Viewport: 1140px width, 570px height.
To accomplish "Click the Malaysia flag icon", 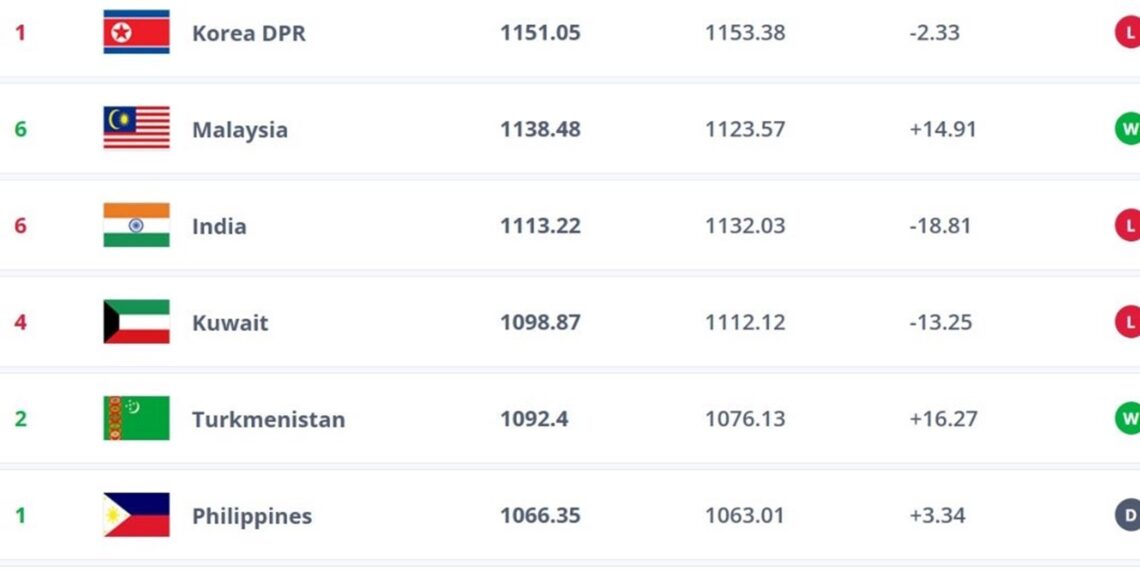I will (136, 128).
